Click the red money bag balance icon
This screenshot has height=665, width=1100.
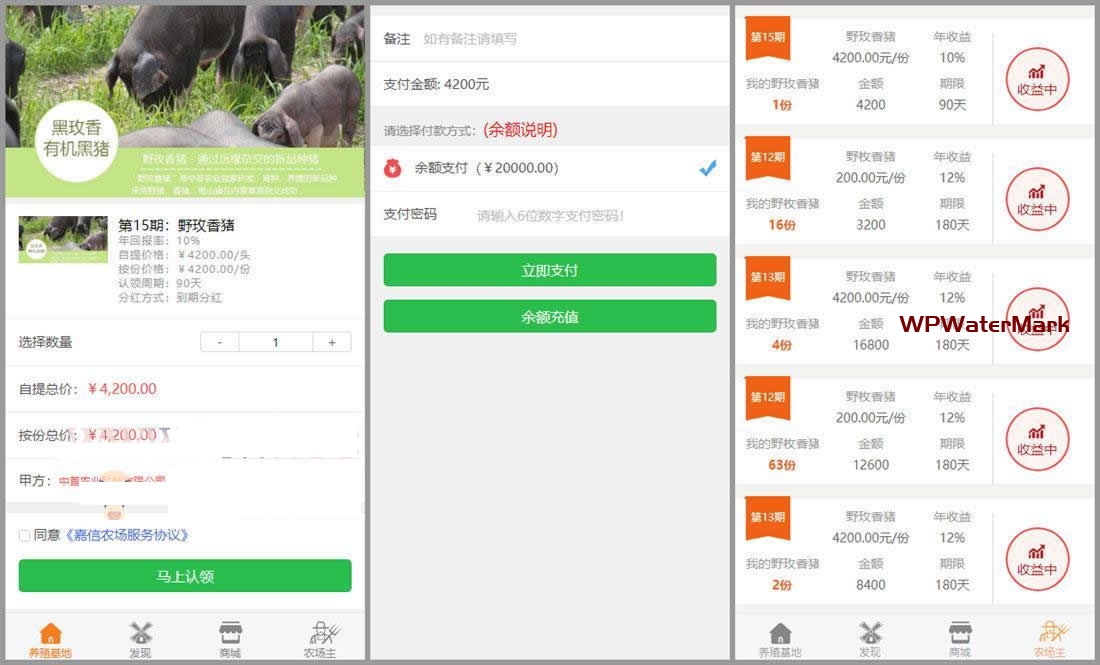pos(393,168)
